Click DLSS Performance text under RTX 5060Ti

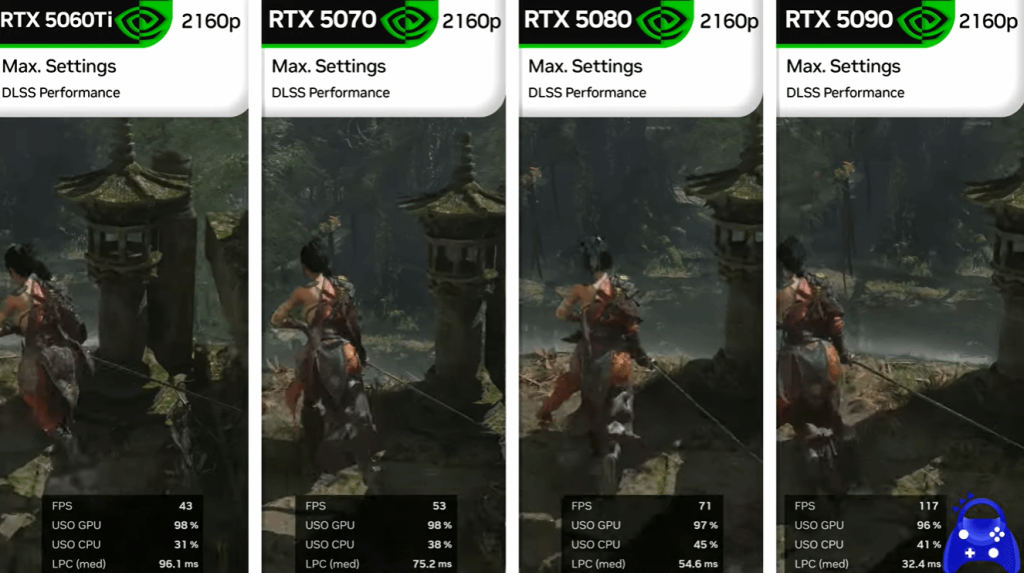pos(61,93)
